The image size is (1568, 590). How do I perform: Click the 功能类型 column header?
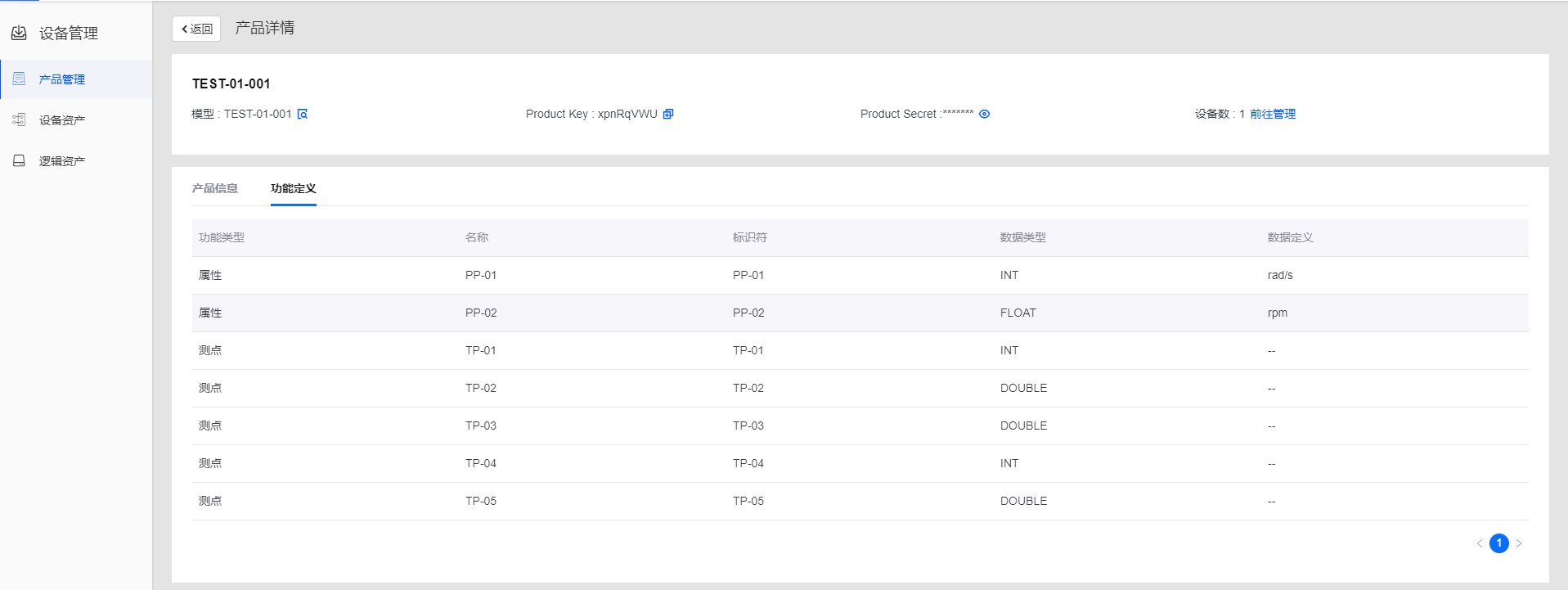[x=222, y=237]
